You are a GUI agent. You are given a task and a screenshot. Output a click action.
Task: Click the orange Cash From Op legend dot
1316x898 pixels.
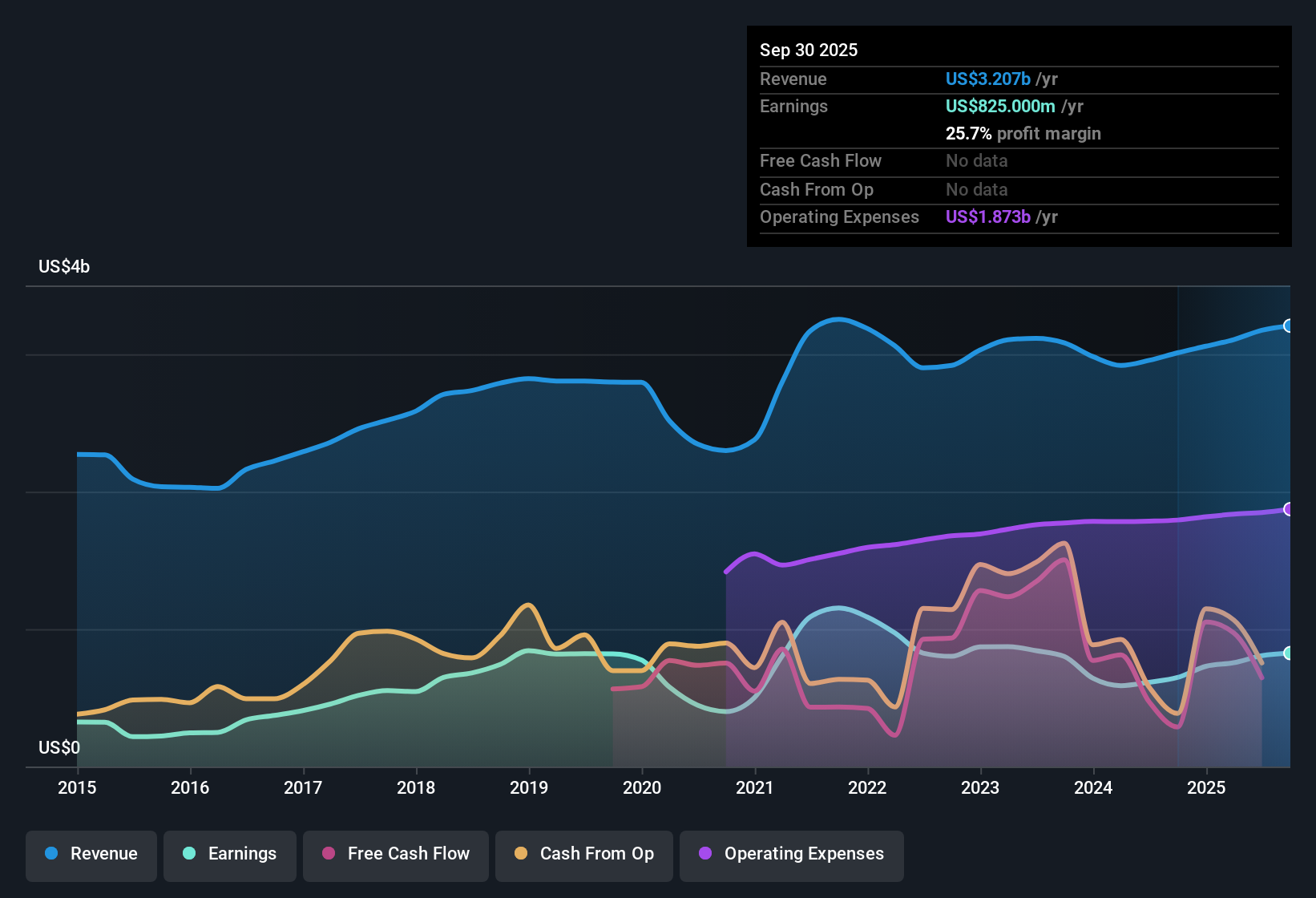521,854
